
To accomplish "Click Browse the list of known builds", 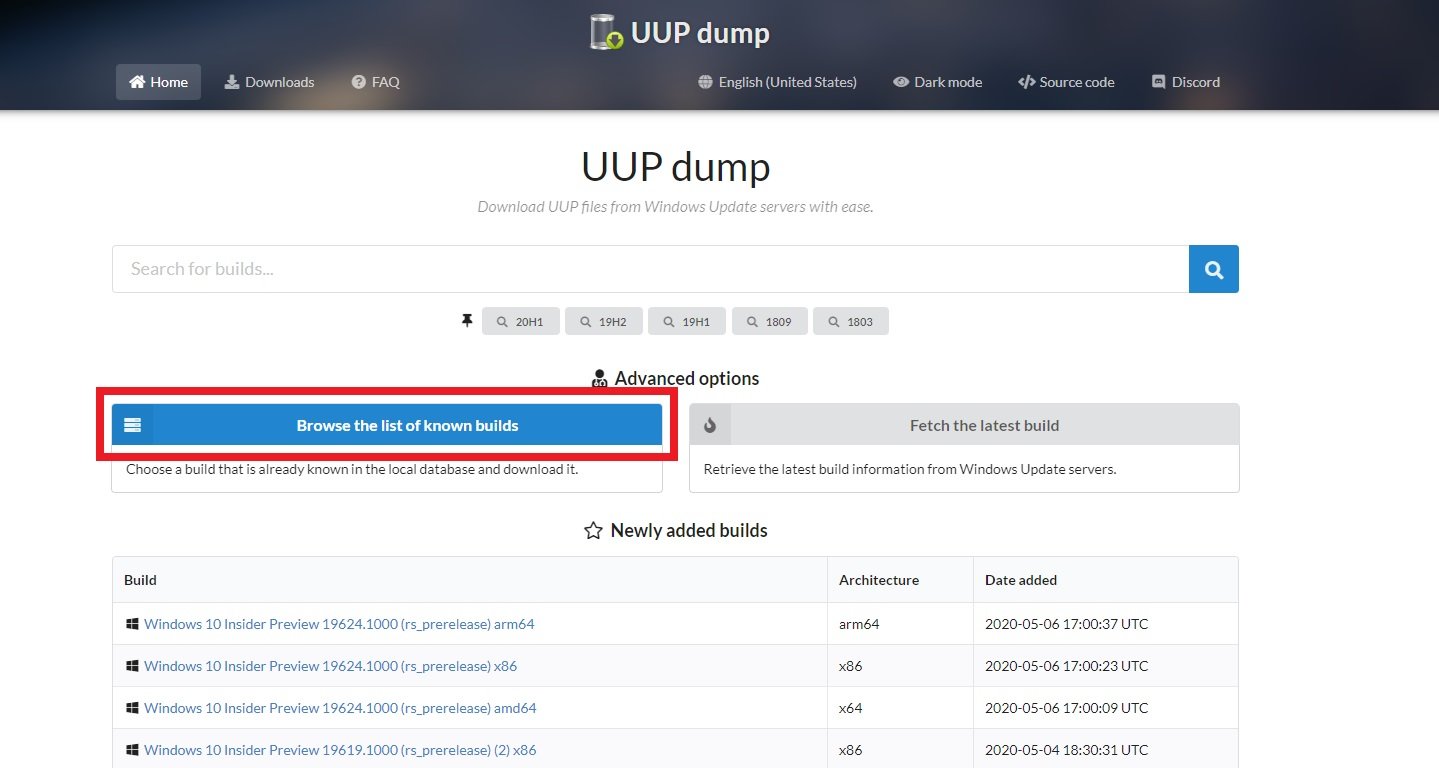I will click(x=387, y=425).
